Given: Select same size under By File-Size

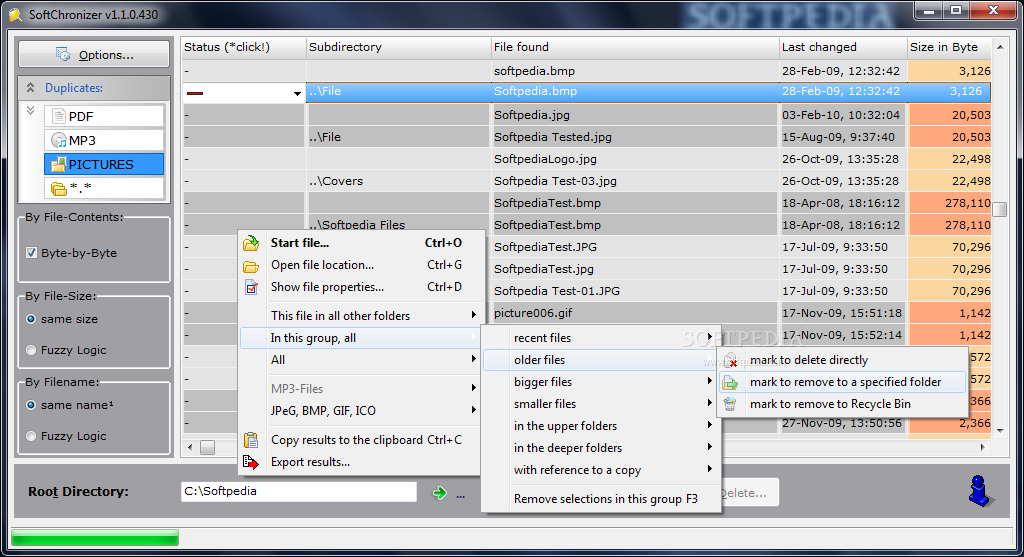Looking at the screenshot, I should (x=31, y=319).
